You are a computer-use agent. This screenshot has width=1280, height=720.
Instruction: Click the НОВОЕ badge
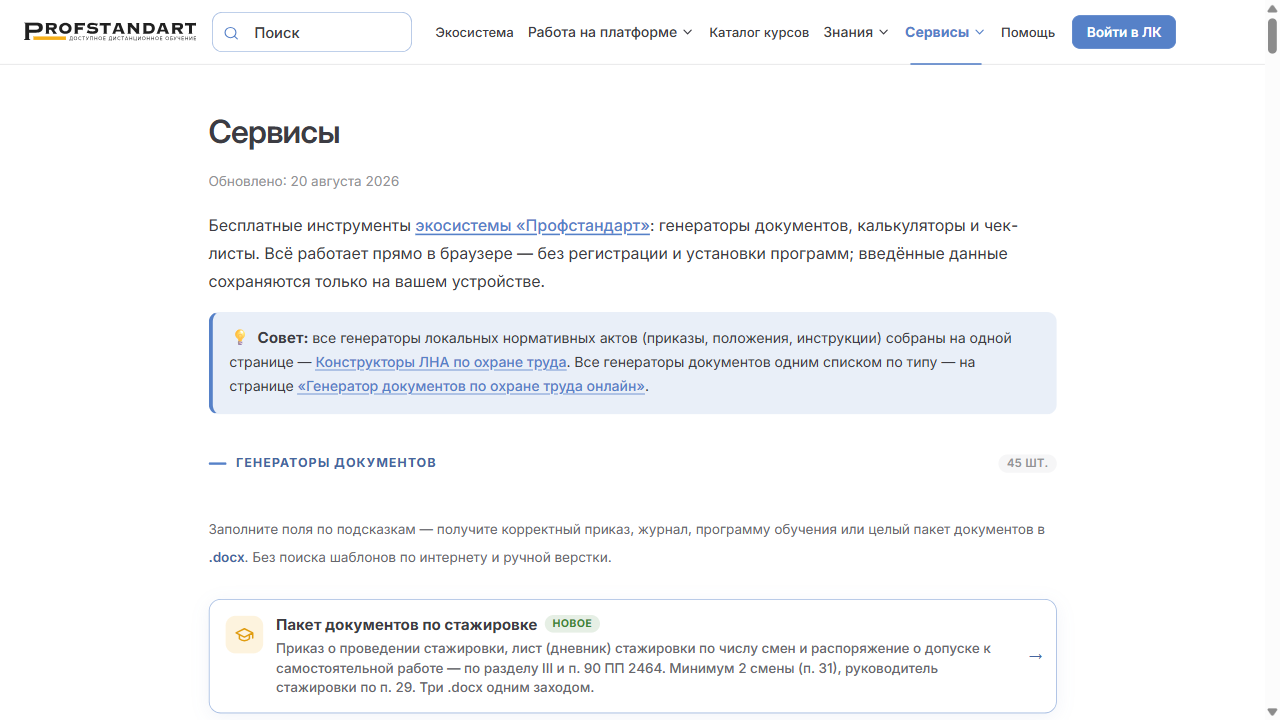pos(572,624)
